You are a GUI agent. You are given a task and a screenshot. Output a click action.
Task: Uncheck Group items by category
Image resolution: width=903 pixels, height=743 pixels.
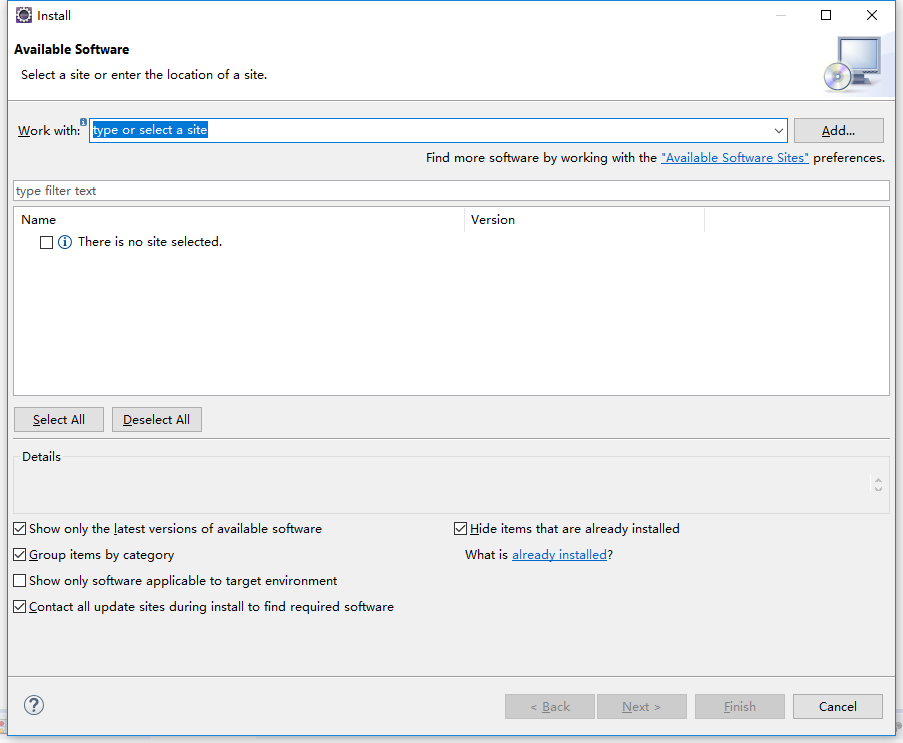tap(19, 554)
